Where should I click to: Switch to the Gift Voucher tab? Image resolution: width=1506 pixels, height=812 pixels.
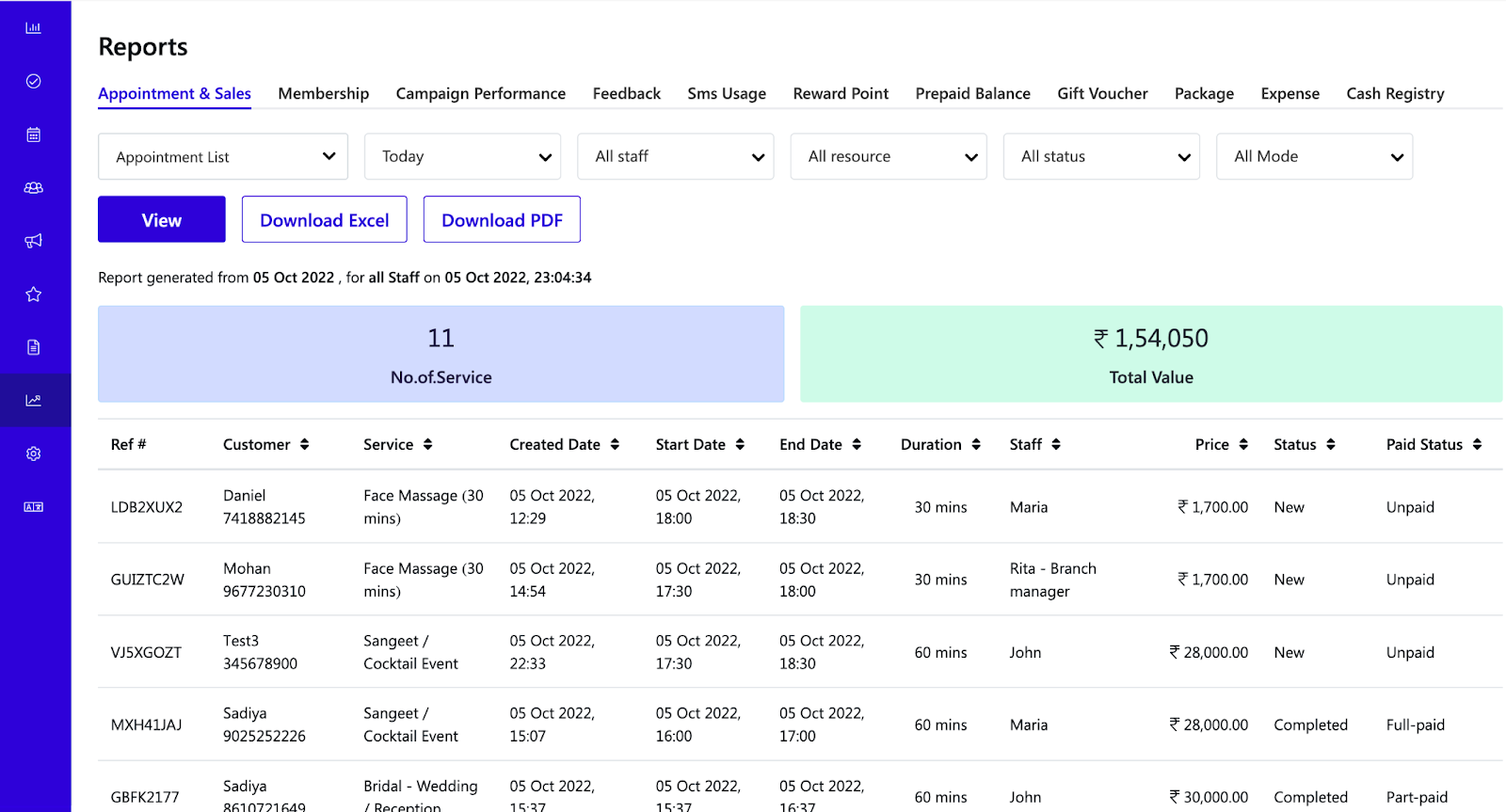click(x=1102, y=93)
